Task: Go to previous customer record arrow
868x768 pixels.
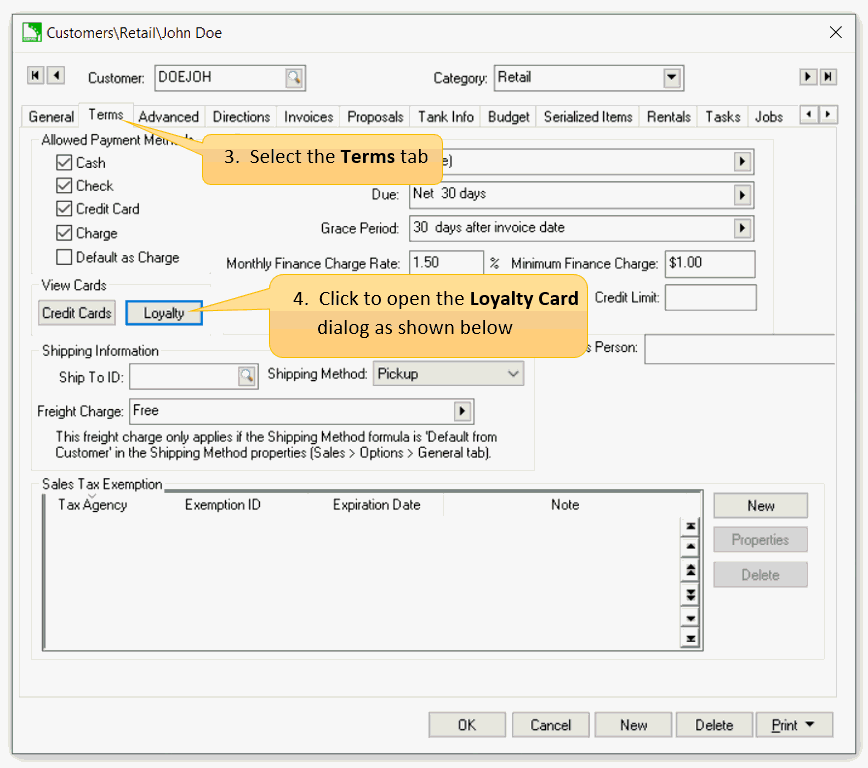Action: 56,76
